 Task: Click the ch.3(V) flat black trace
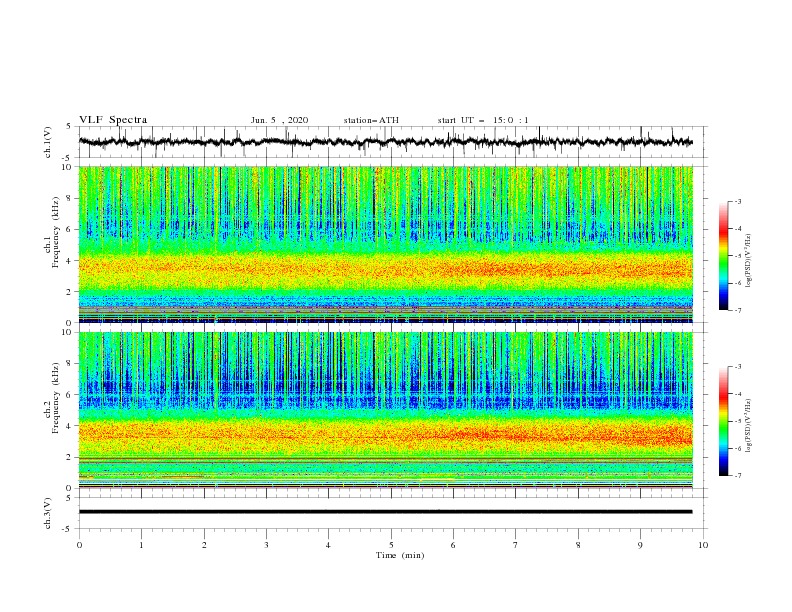(386, 512)
